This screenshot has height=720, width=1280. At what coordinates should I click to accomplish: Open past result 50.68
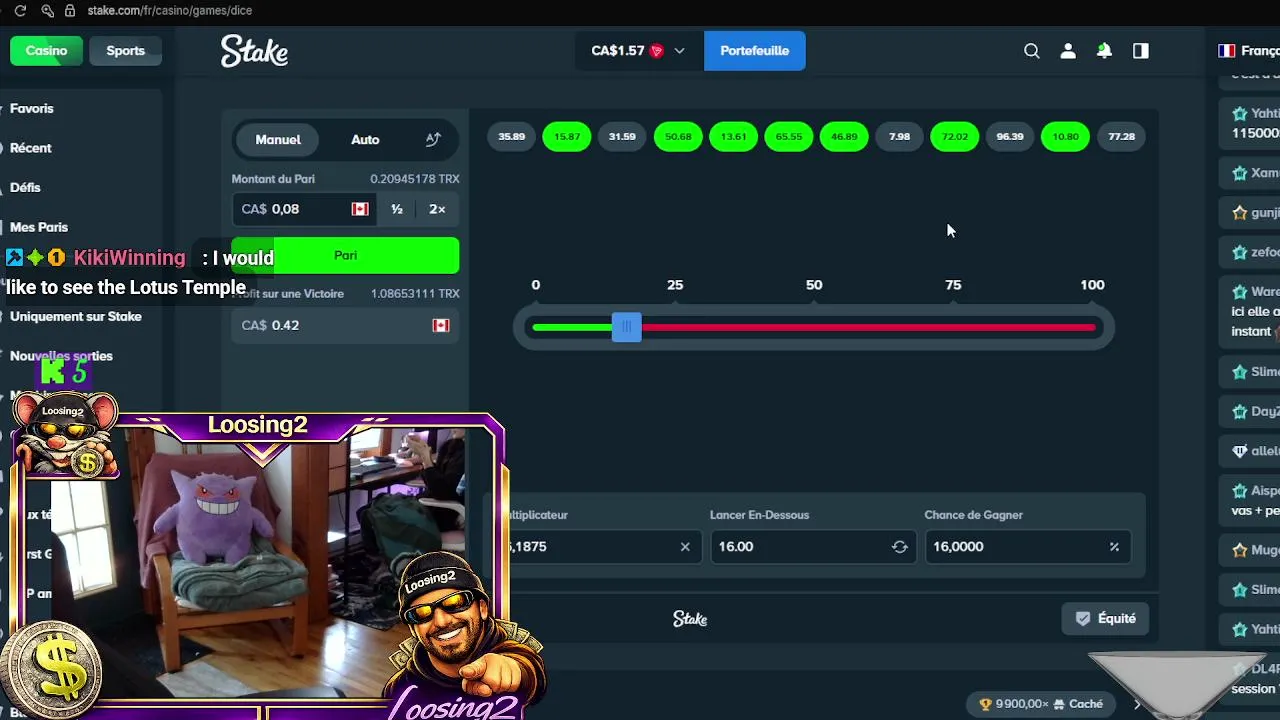(678, 137)
